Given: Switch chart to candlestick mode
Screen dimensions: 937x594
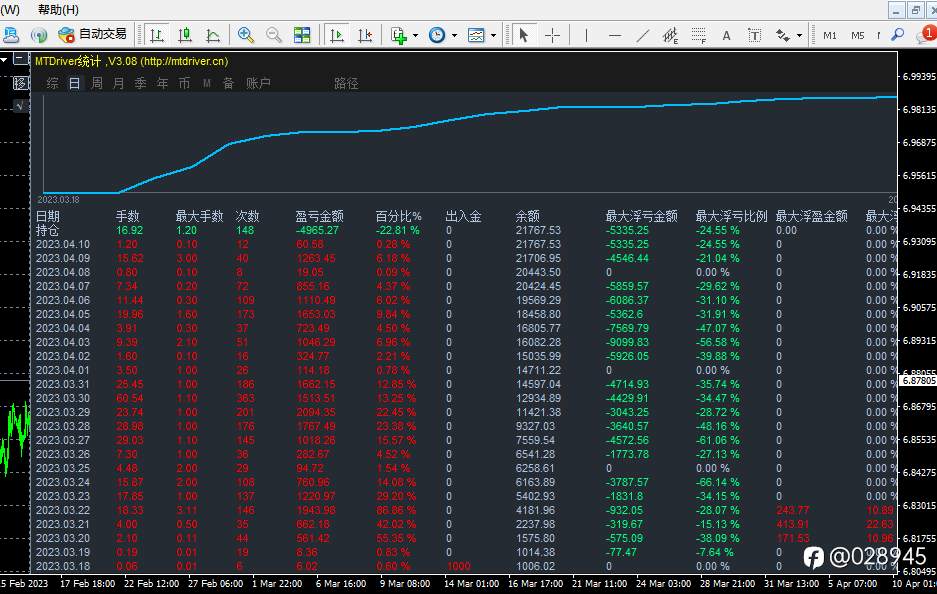Looking at the screenshot, I should [185, 35].
